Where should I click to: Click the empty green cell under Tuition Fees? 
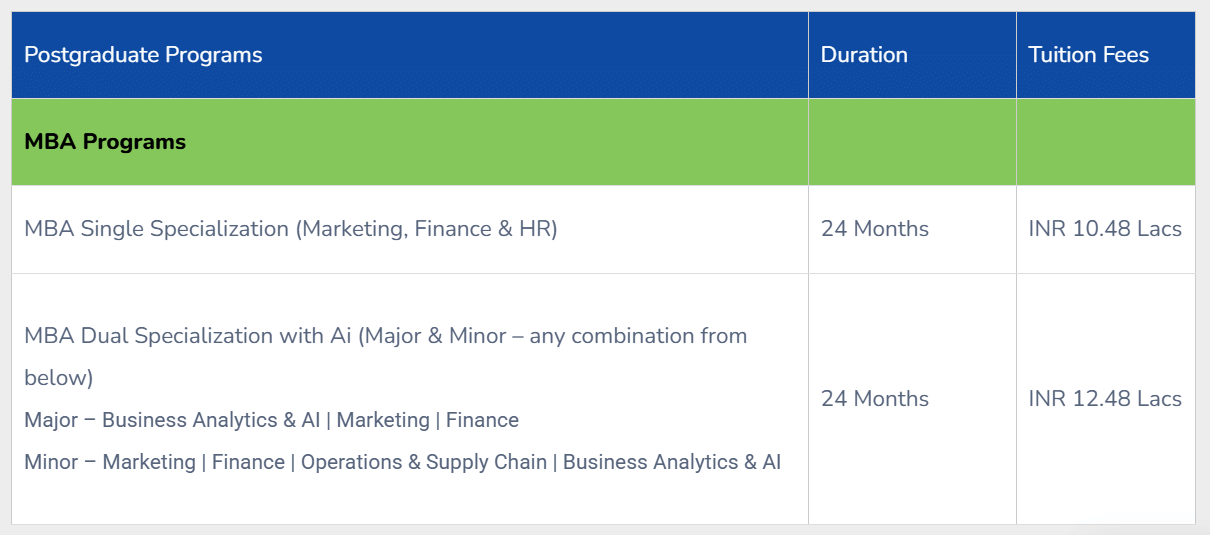1105,142
